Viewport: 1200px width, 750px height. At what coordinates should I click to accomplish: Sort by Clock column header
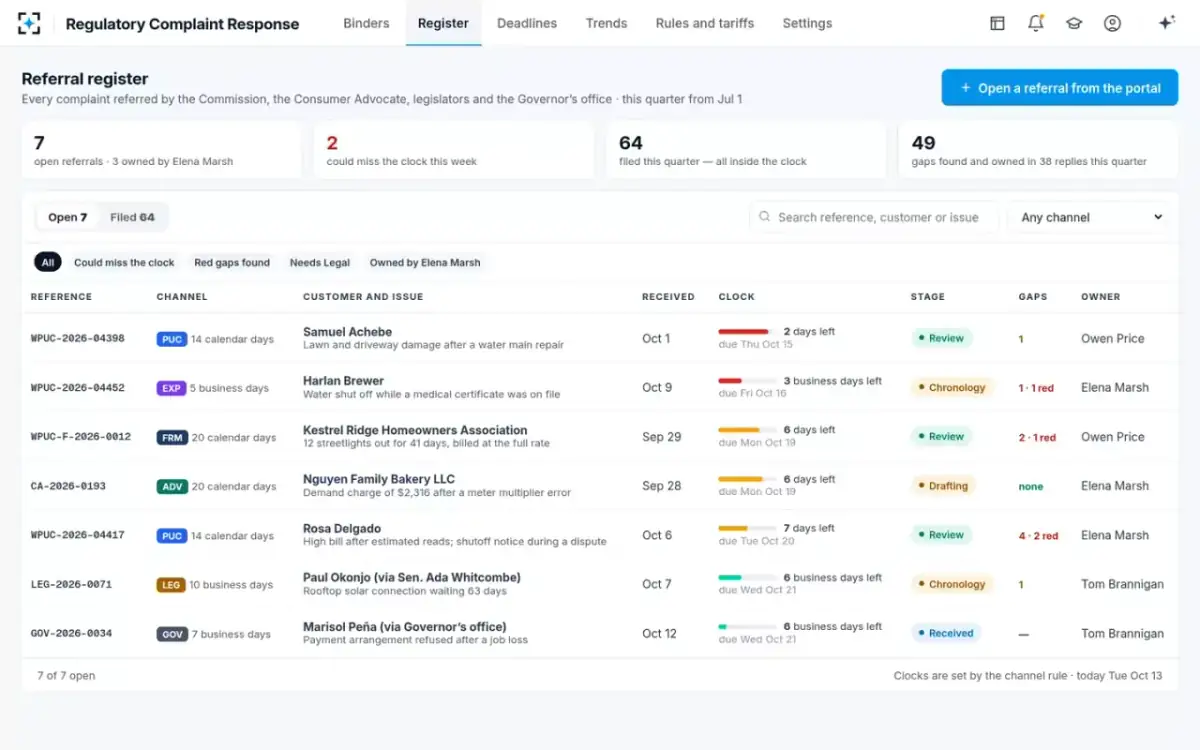[x=737, y=297]
